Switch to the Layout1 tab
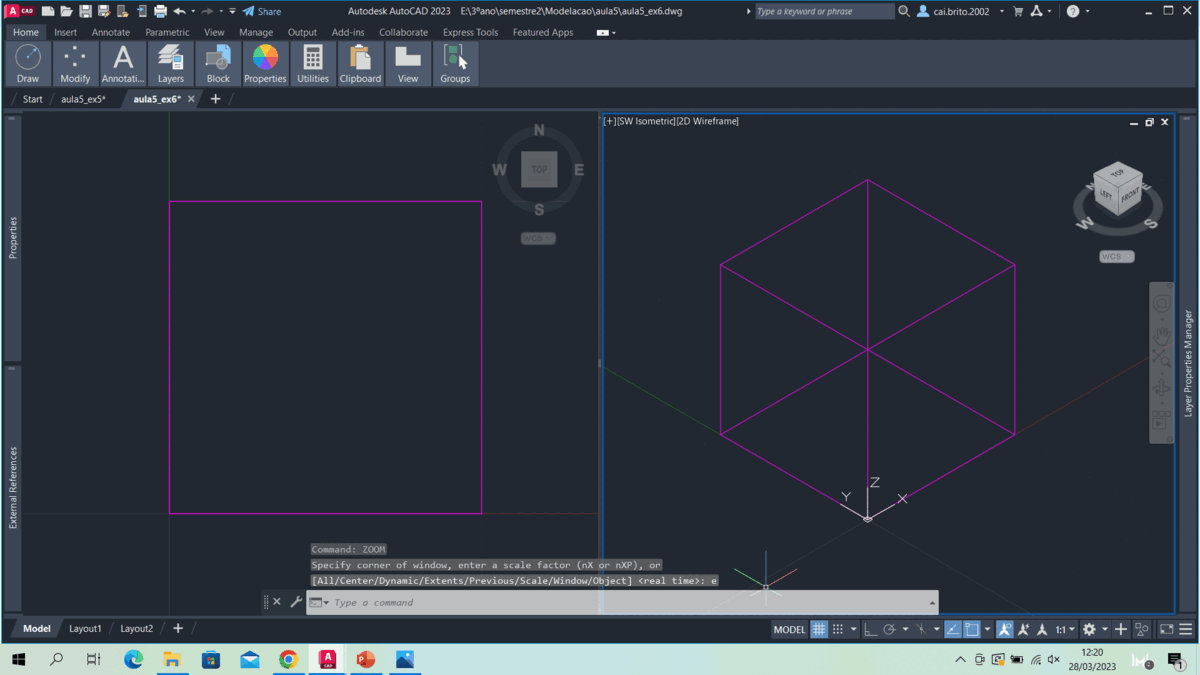Image resolution: width=1200 pixels, height=675 pixels. coord(85,629)
